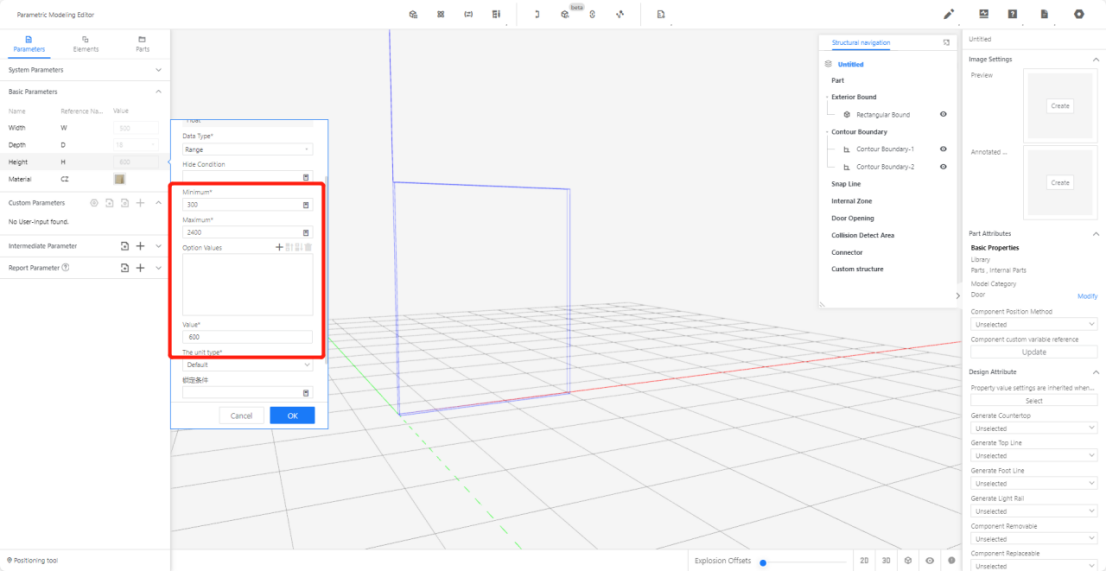Screen dimensions: 1107x571
Task: Toggle visibility of Contour Boundary-2
Action: [943, 167]
